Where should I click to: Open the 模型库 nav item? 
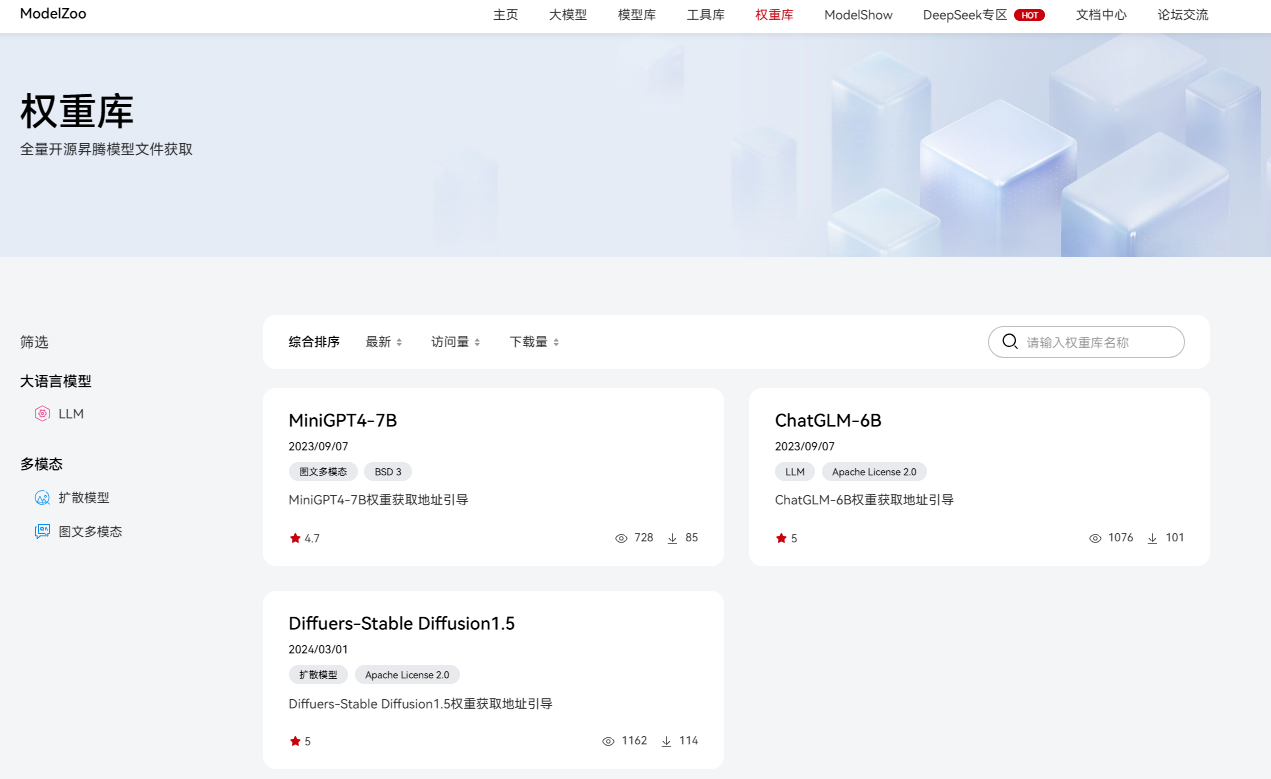click(x=637, y=15)
